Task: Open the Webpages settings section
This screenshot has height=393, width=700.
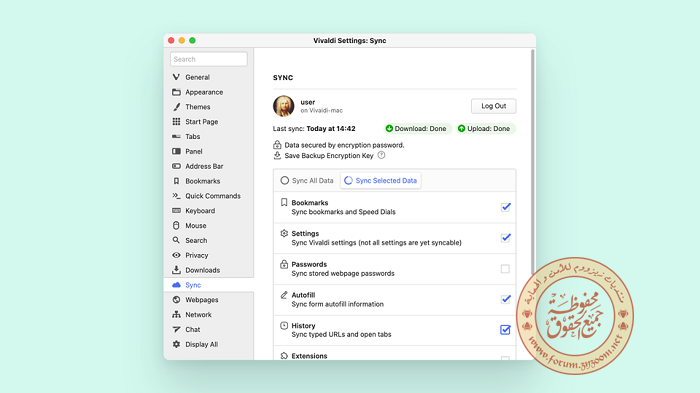Action: tap(208, 300)
